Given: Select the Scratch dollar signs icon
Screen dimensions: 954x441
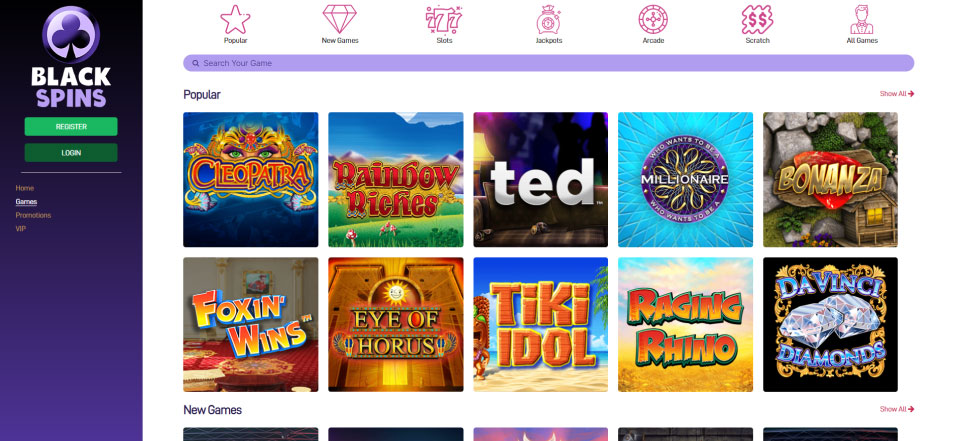Looking at the screenshot, I should pyautogui.click(x=757, y=19).
